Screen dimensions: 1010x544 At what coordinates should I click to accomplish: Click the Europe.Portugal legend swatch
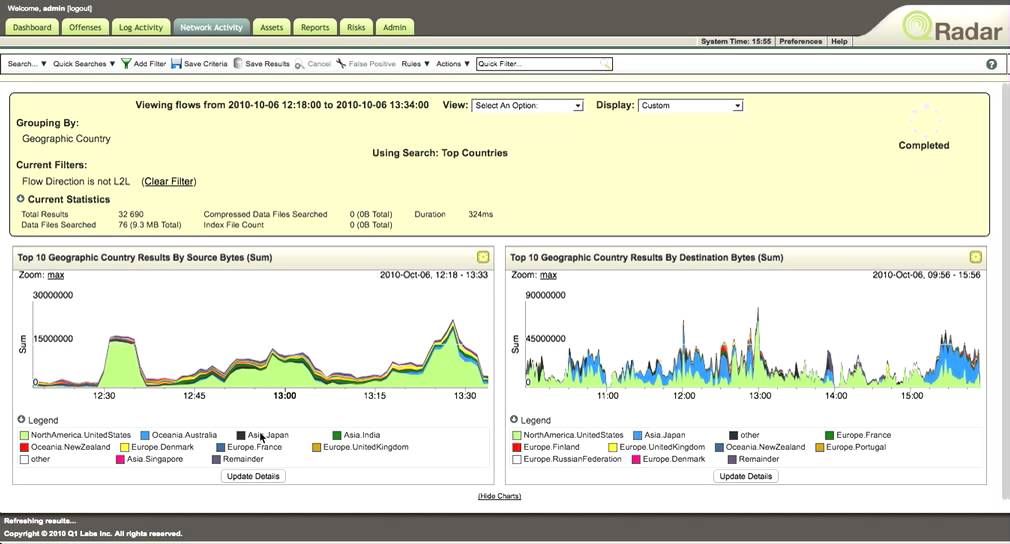pyautogui.click(x=820, y=447)
